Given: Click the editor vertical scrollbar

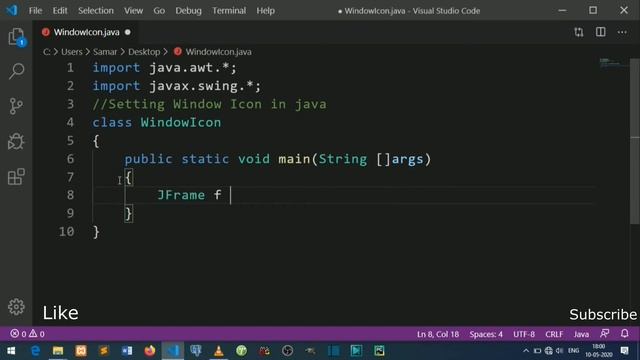Looking at the screenshot, I should click(635, 141).
